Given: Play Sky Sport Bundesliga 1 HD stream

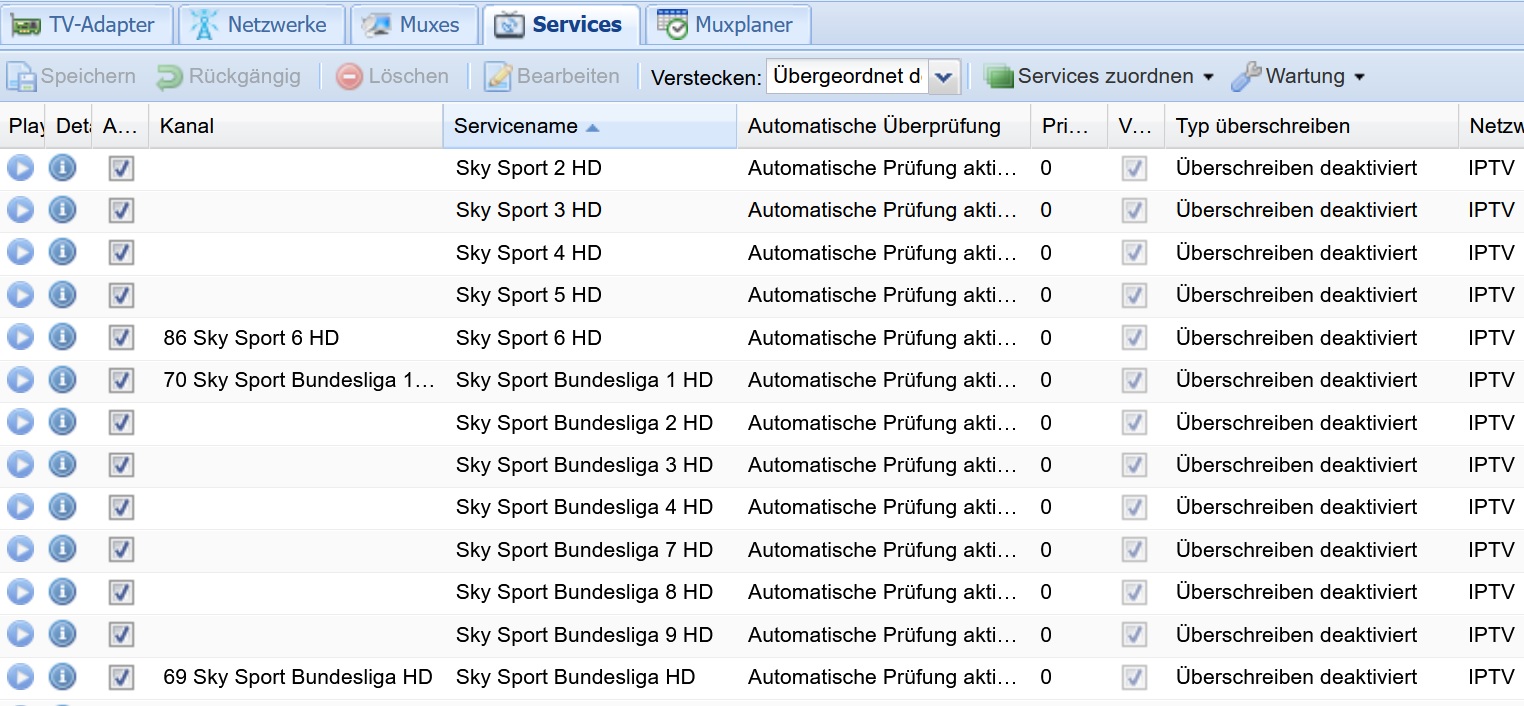Looking at the screenshot, I should coord(20,380).
